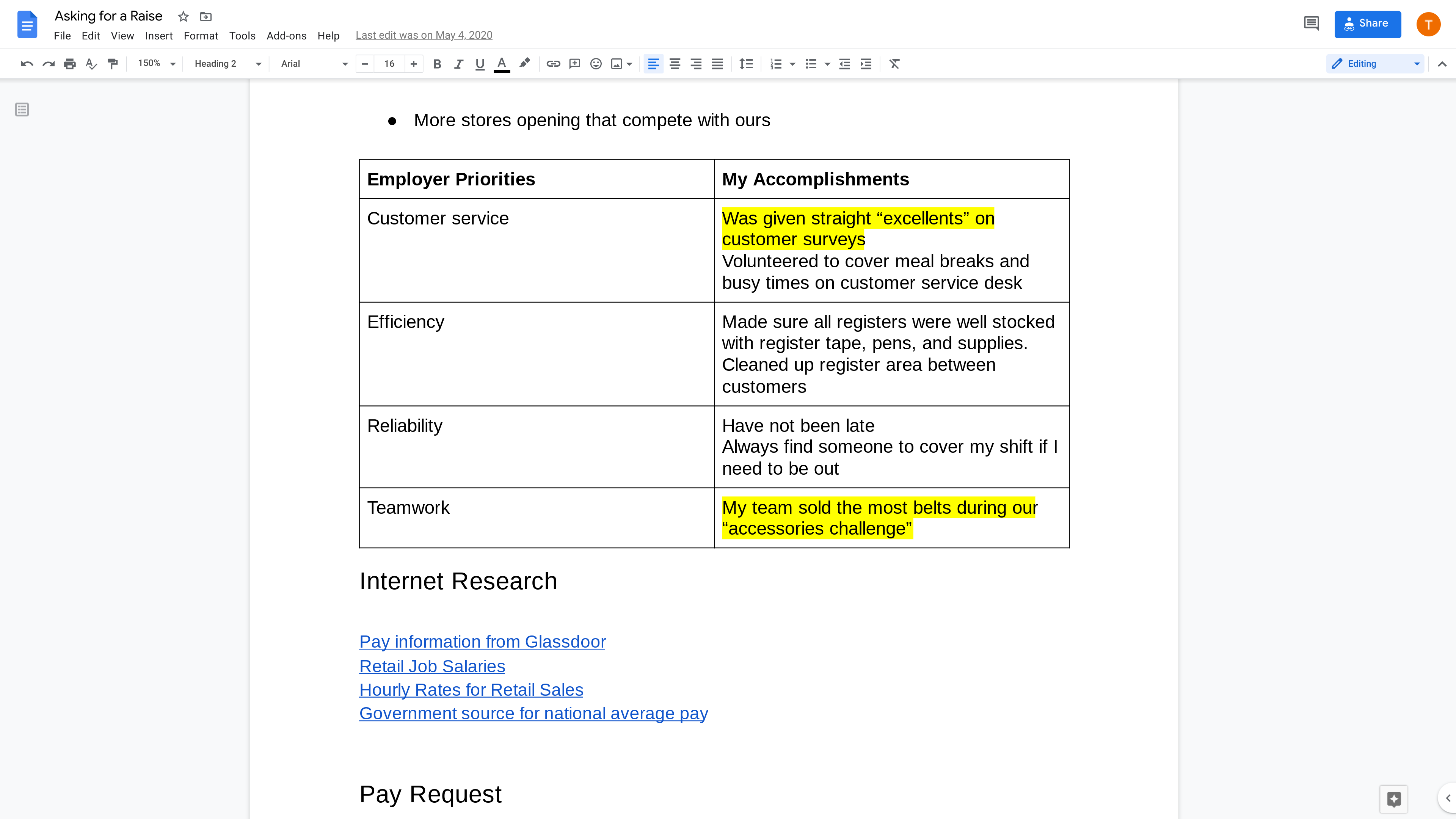Open the Heading 2 styles dropdown
Image resolution: width=1456 pixels, height=819 pixels.
227,64
